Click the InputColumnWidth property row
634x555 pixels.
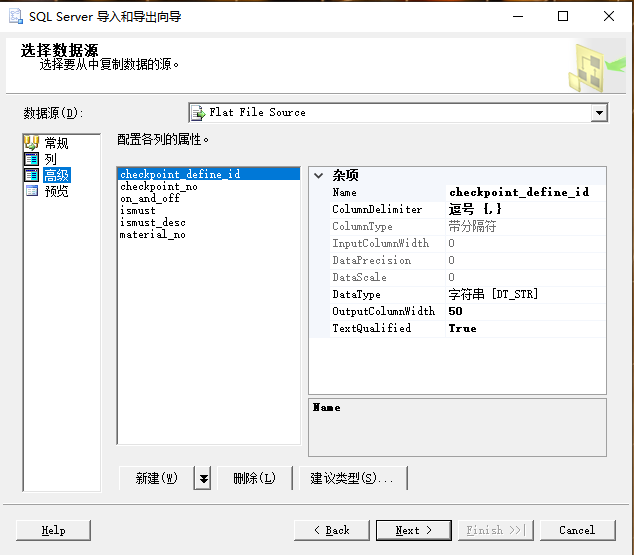tap(468, 243)
